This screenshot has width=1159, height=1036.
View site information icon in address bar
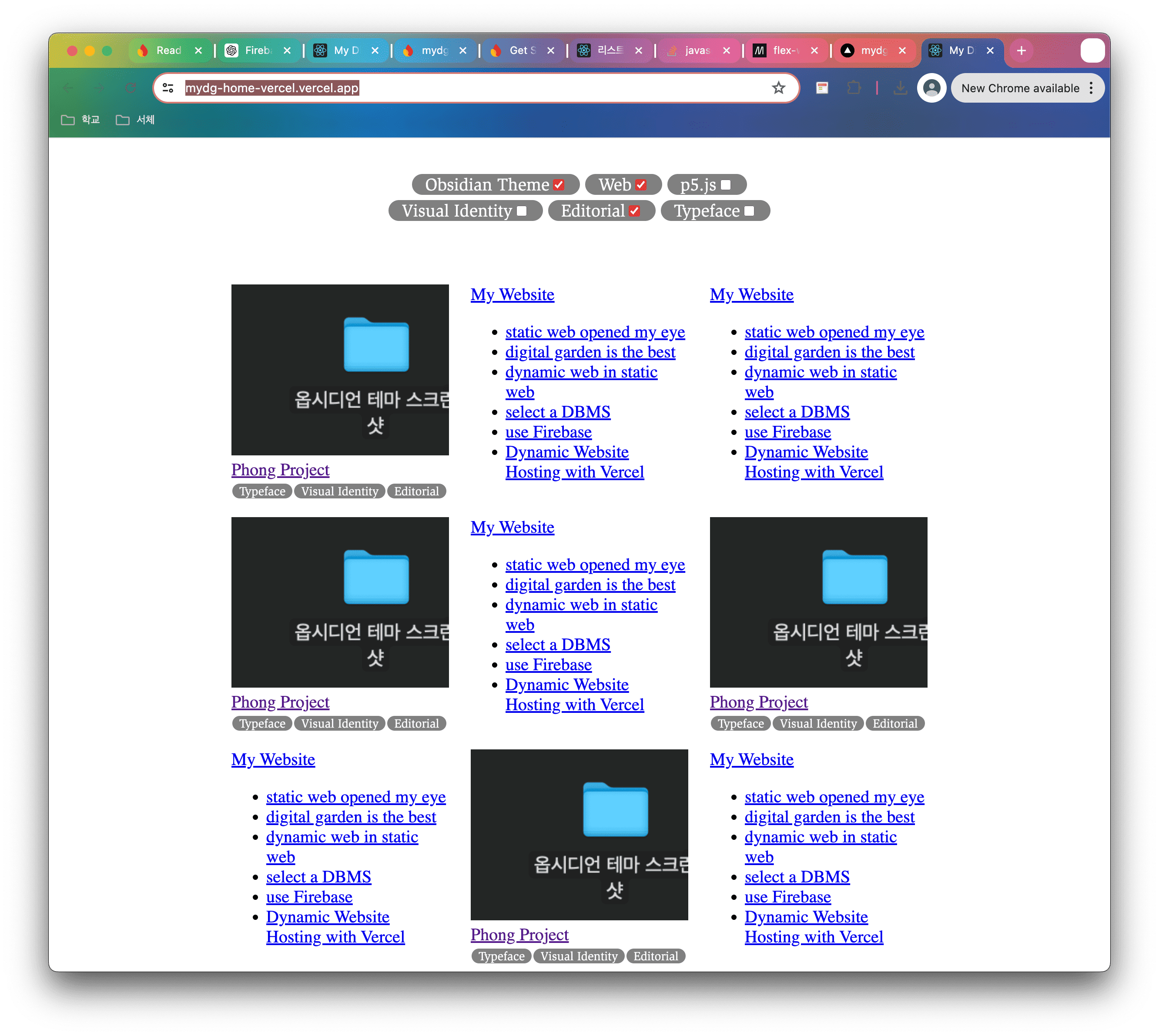pos(168,88)
